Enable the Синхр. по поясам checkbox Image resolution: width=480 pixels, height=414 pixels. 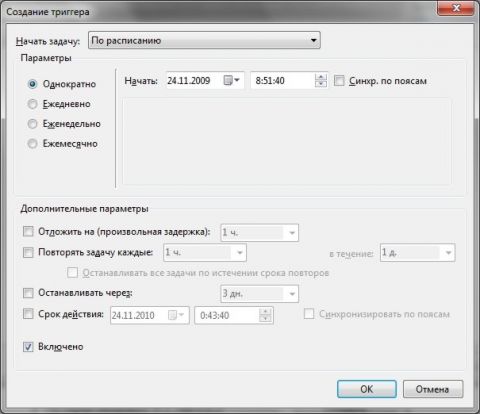point(339,81)
